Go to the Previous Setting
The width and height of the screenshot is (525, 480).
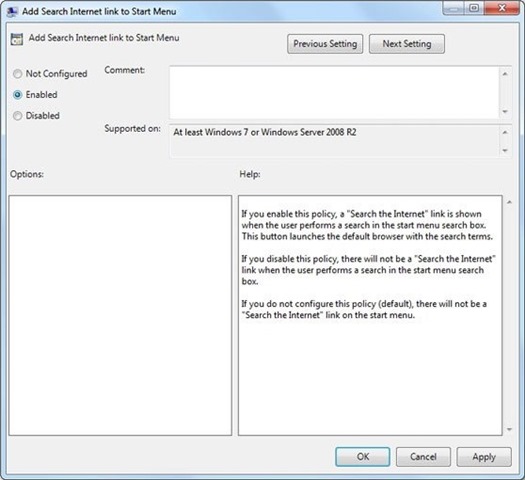click(325, 44)
